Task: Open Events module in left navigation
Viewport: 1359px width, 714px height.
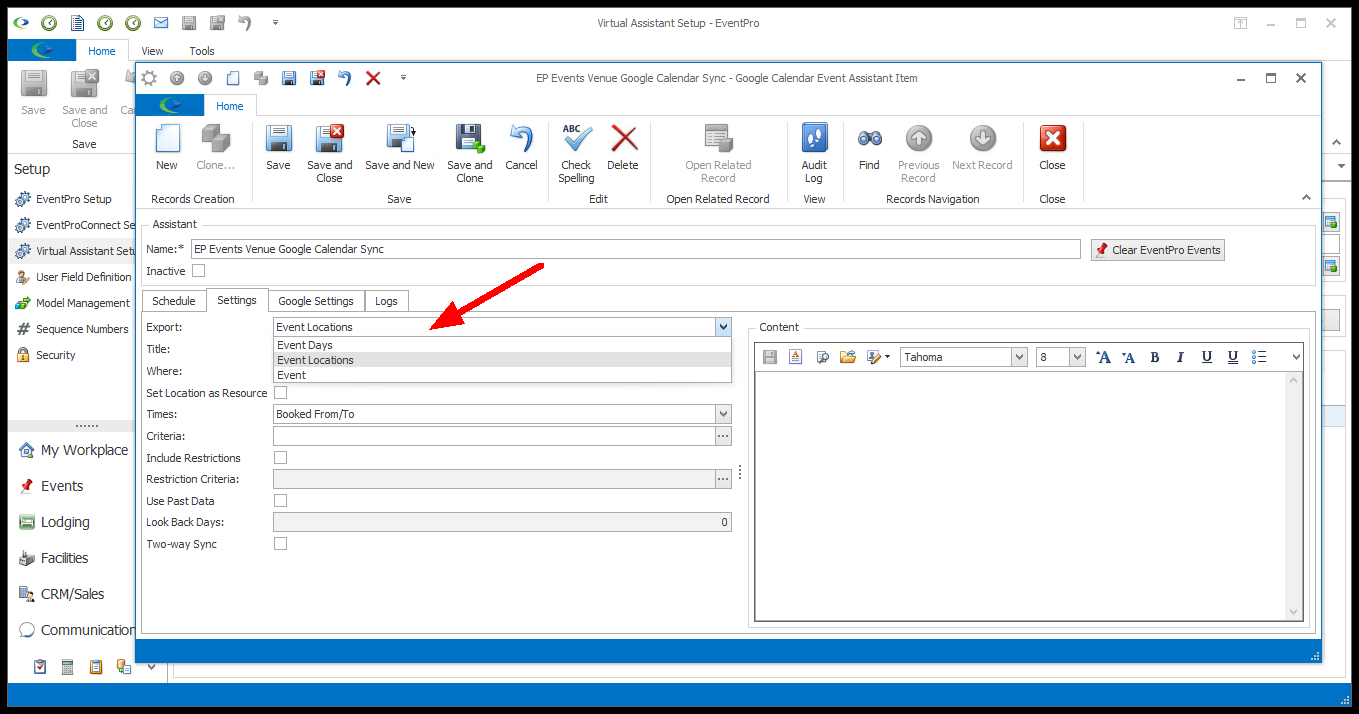Action: pyautogui.click(x=62, y=486)
